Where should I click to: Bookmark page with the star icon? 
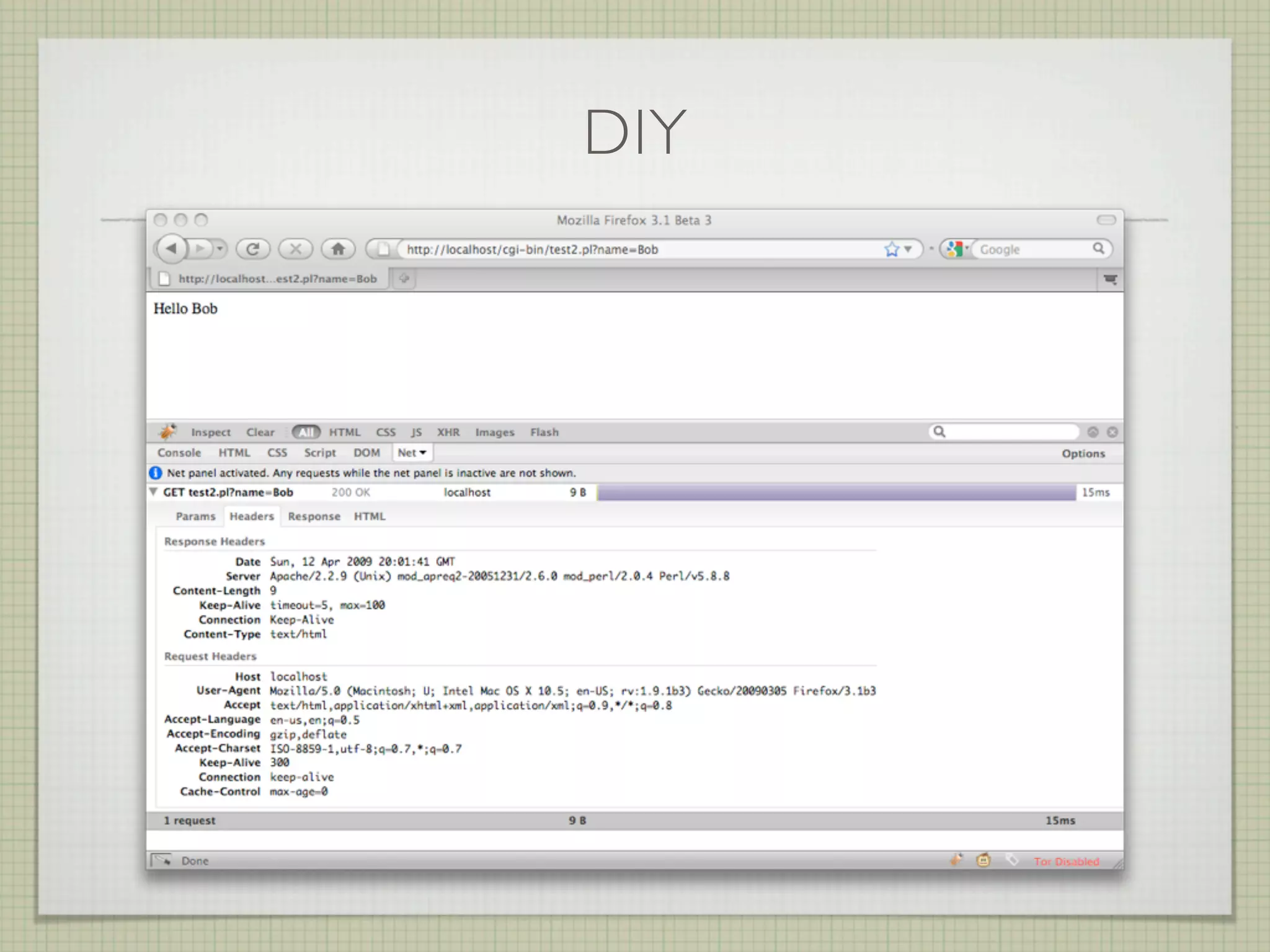(x=892, y=249)
